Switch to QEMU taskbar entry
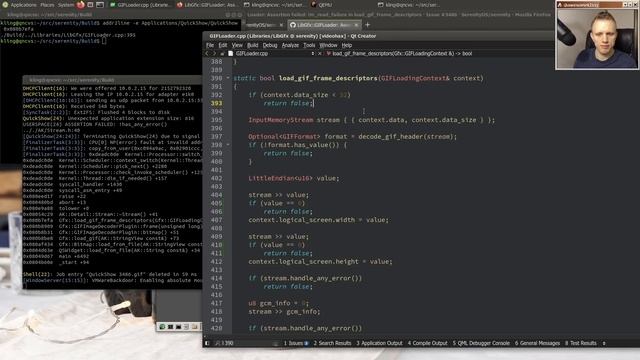The width and height of the screenshot is (640, 360). point(322,5)
